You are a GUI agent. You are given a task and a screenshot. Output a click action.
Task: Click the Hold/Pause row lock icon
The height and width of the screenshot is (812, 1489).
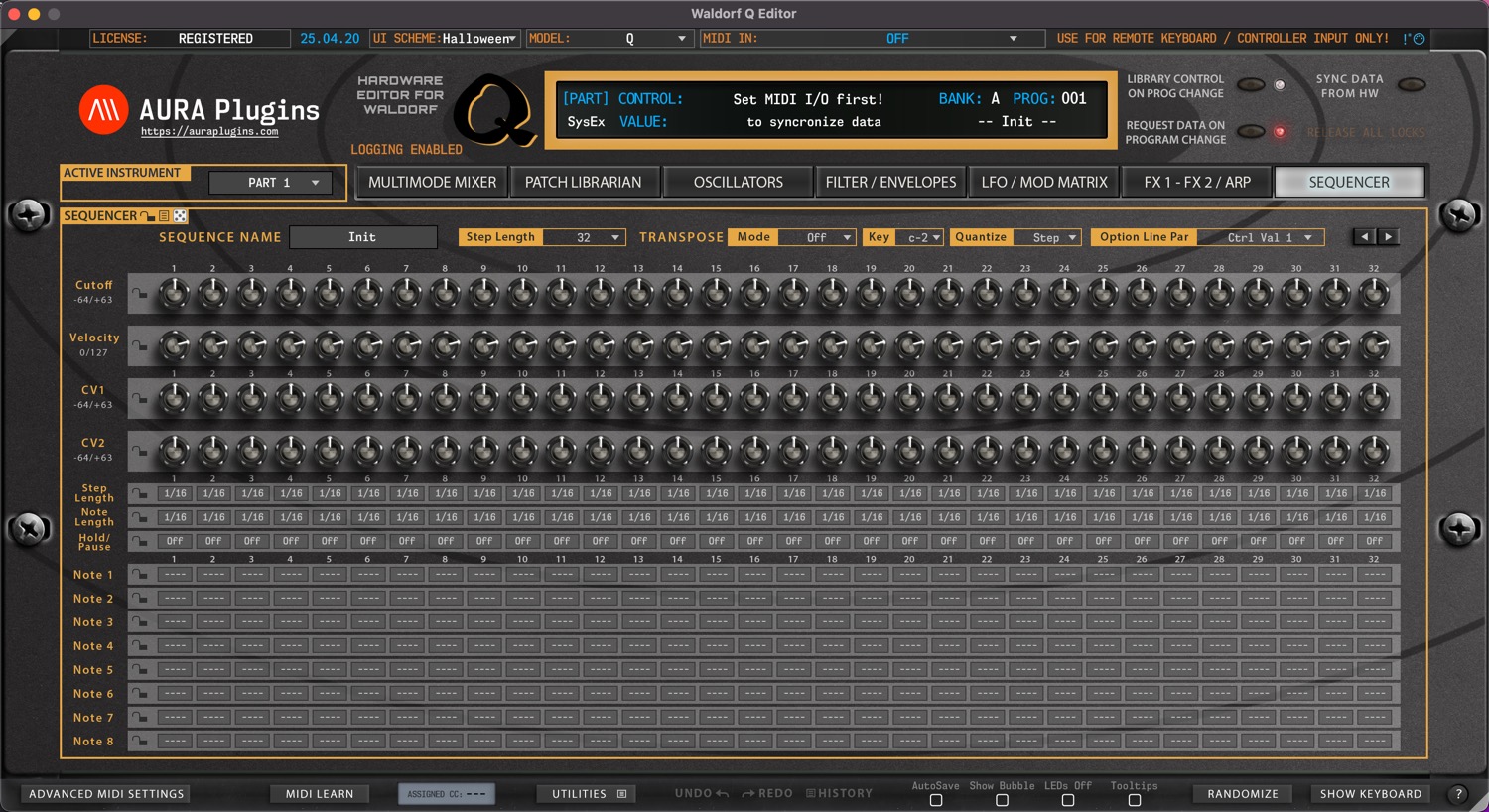[141, 542]
